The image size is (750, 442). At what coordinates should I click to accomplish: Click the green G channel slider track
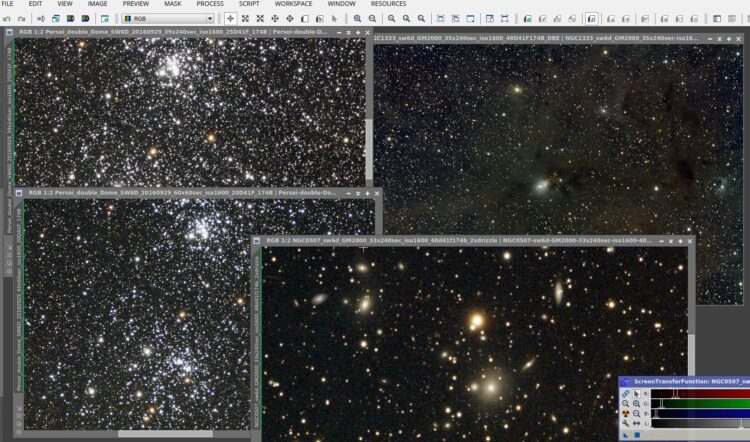coord(700,404)
